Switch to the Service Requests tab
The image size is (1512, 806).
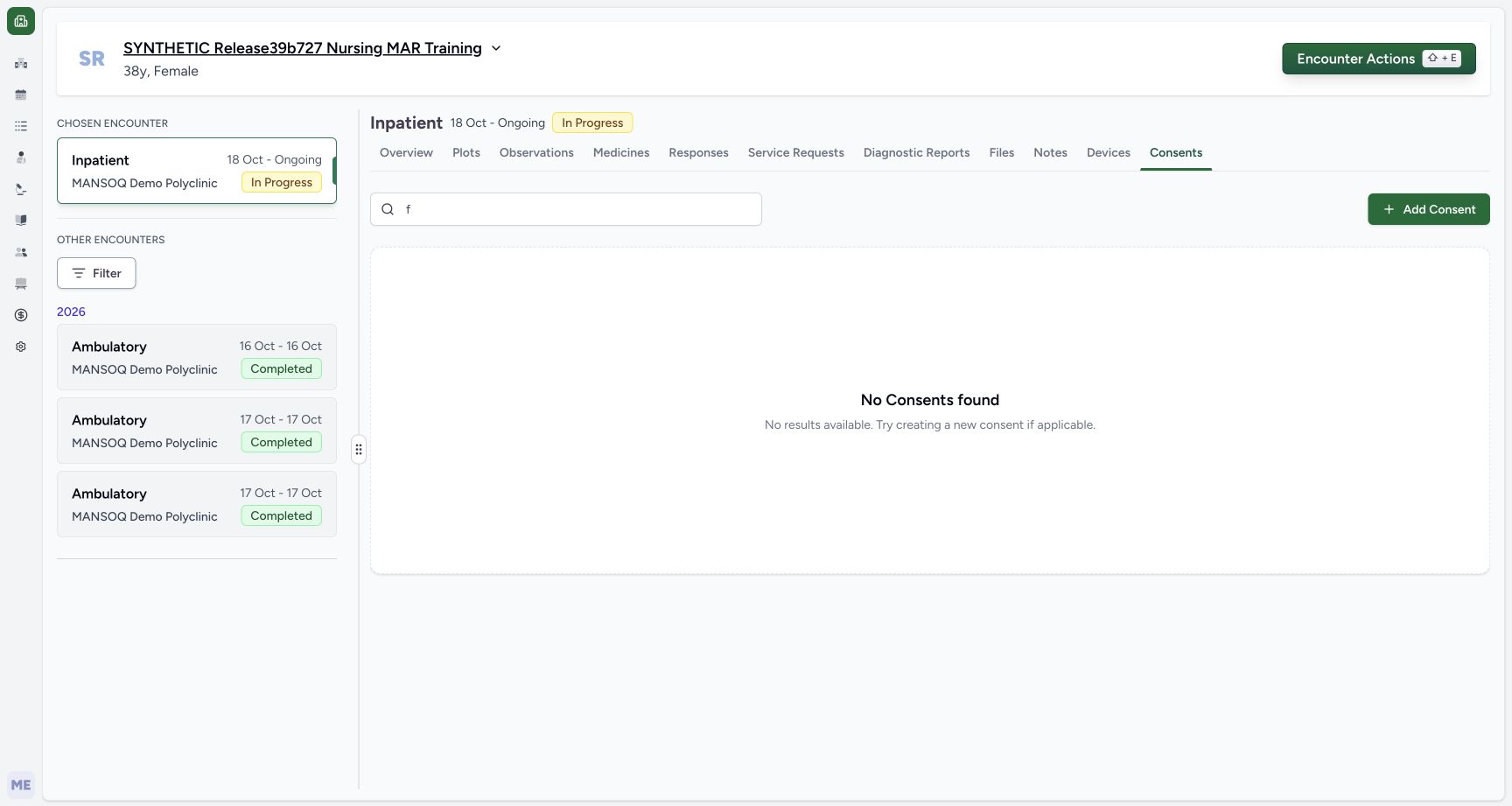coord(796,152)
